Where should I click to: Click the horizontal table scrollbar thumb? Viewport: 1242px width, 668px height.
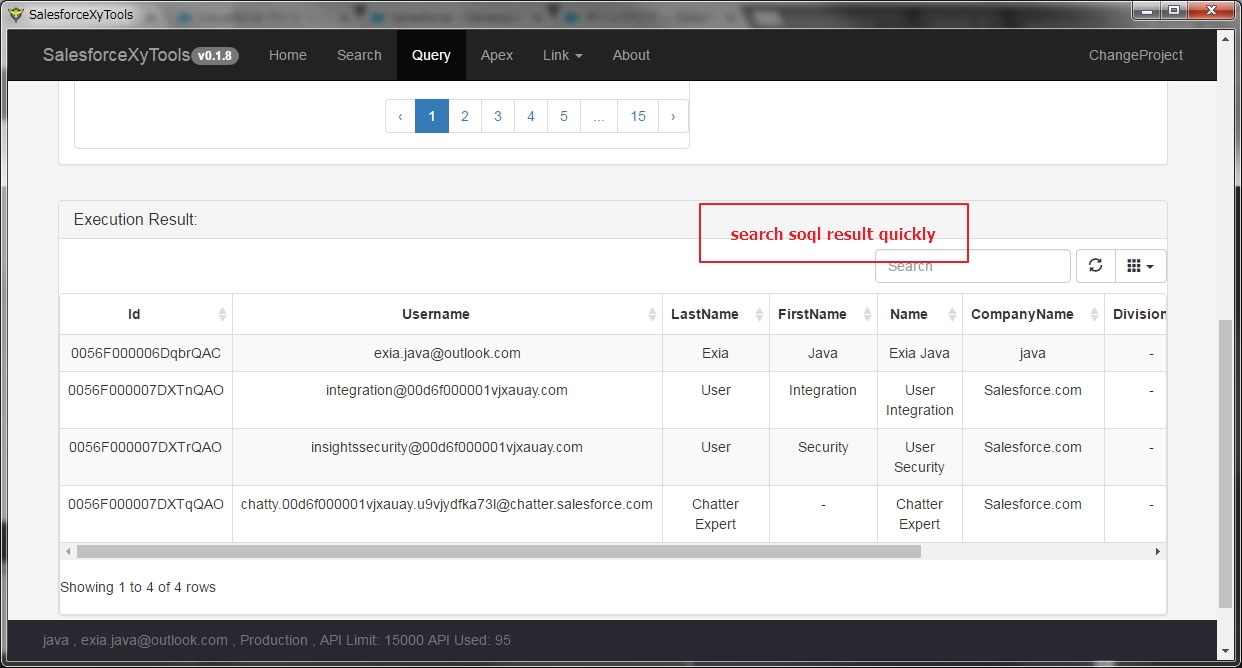(498, 551)
